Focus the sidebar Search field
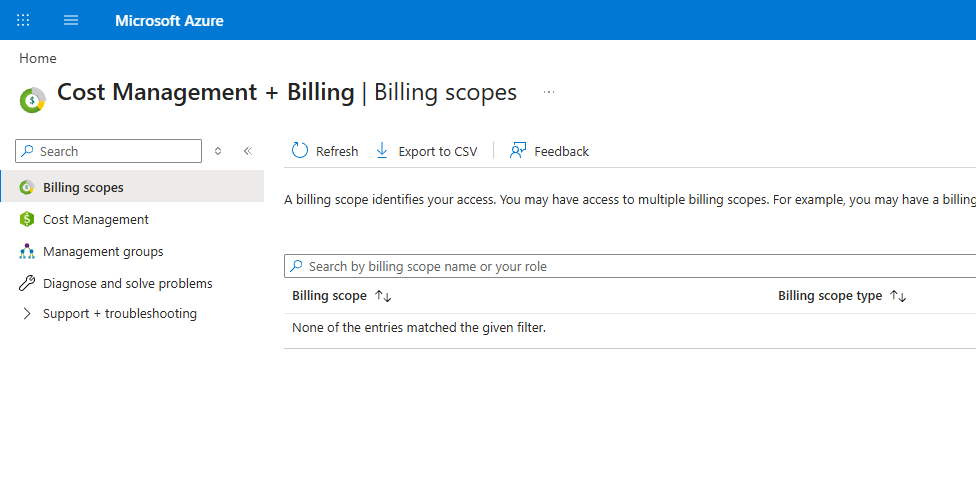 tap(108, 151)
